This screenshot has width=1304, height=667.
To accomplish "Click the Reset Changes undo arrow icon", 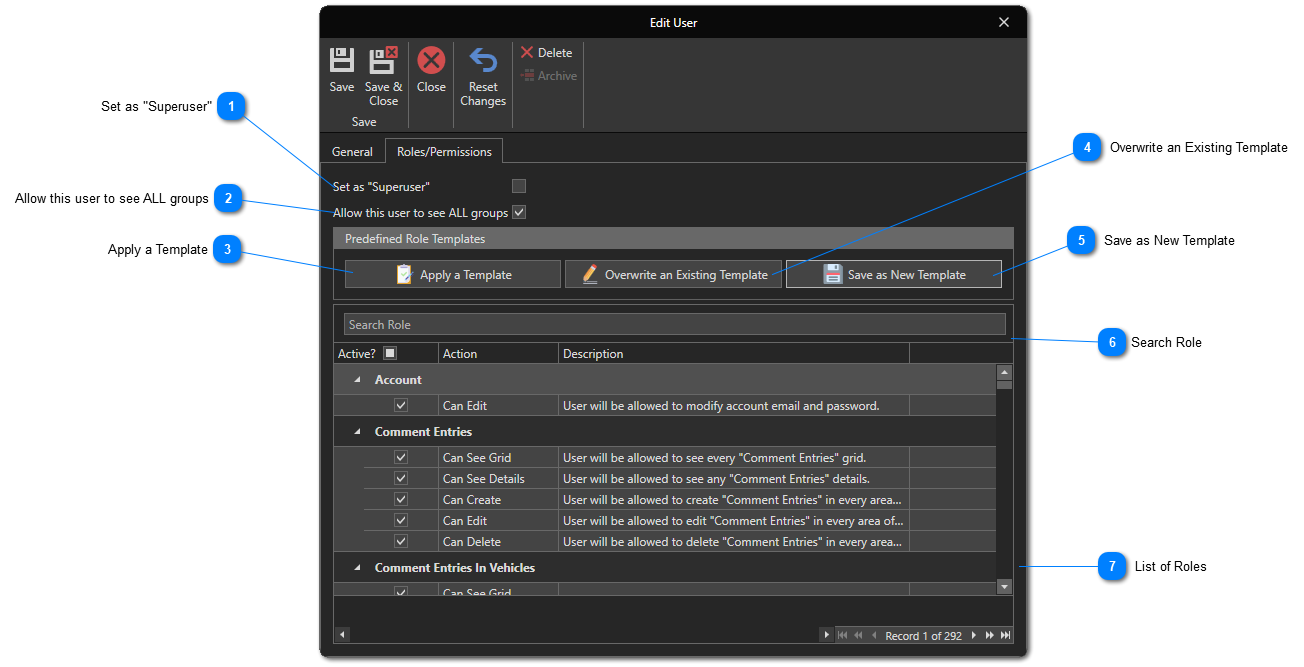I will (x=483, y=61).
